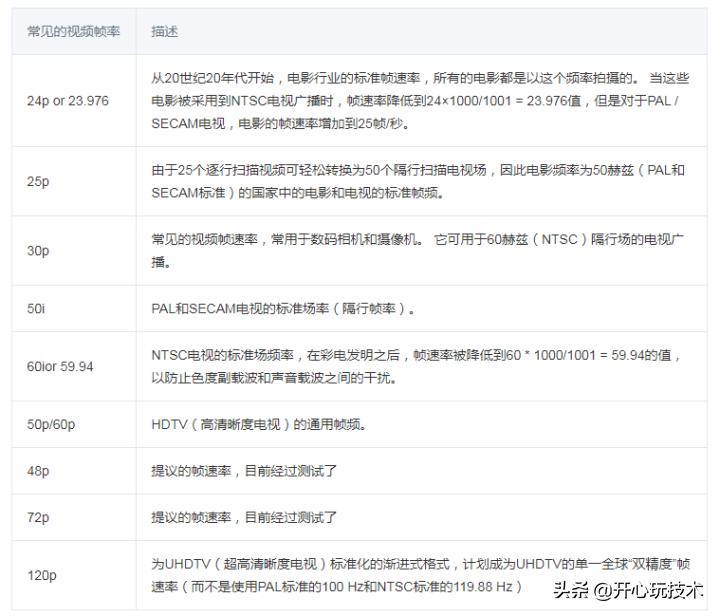Select the 50p/60p cell
The image size is (720, 616).
click(x=73, y=424)
